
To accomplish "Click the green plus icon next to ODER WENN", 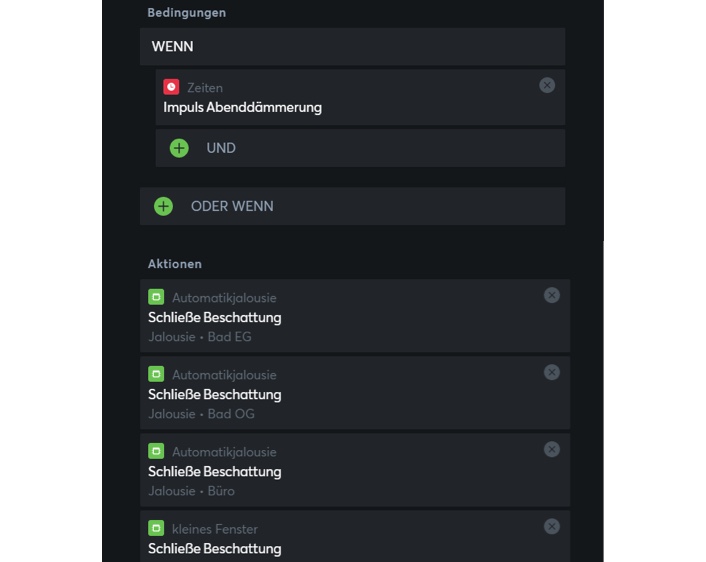I will click(x=163, y=206).
